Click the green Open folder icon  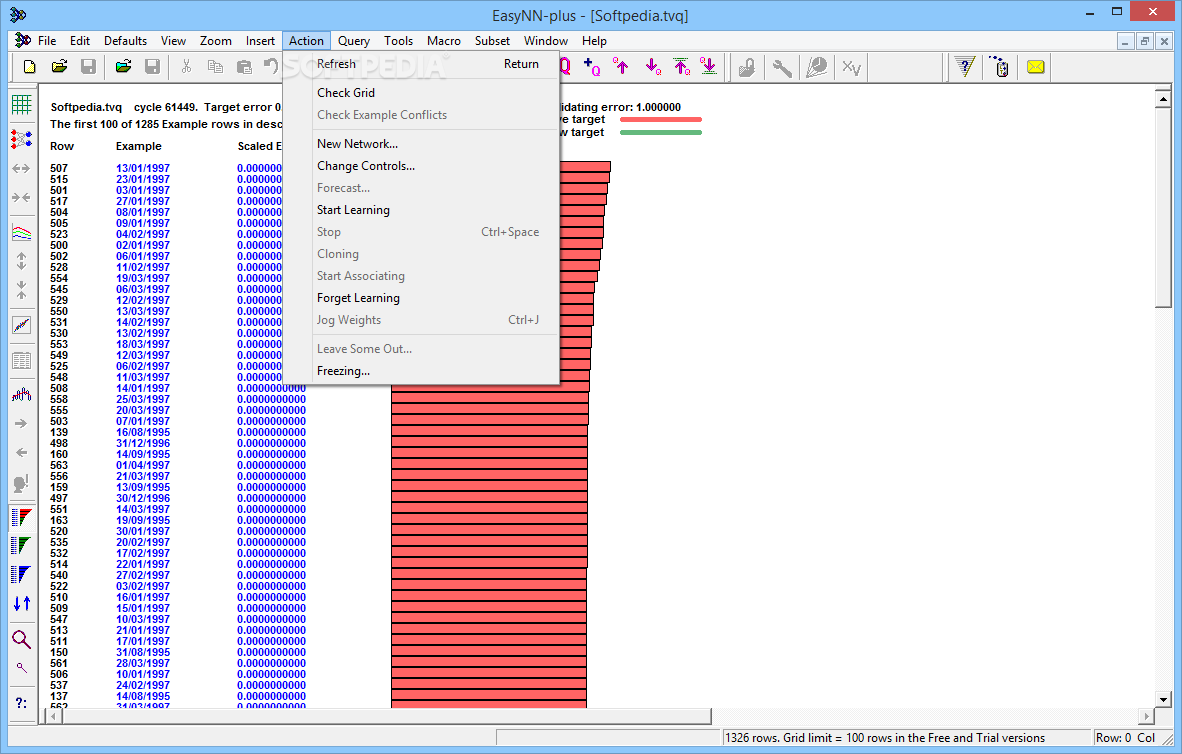(124, 67)
